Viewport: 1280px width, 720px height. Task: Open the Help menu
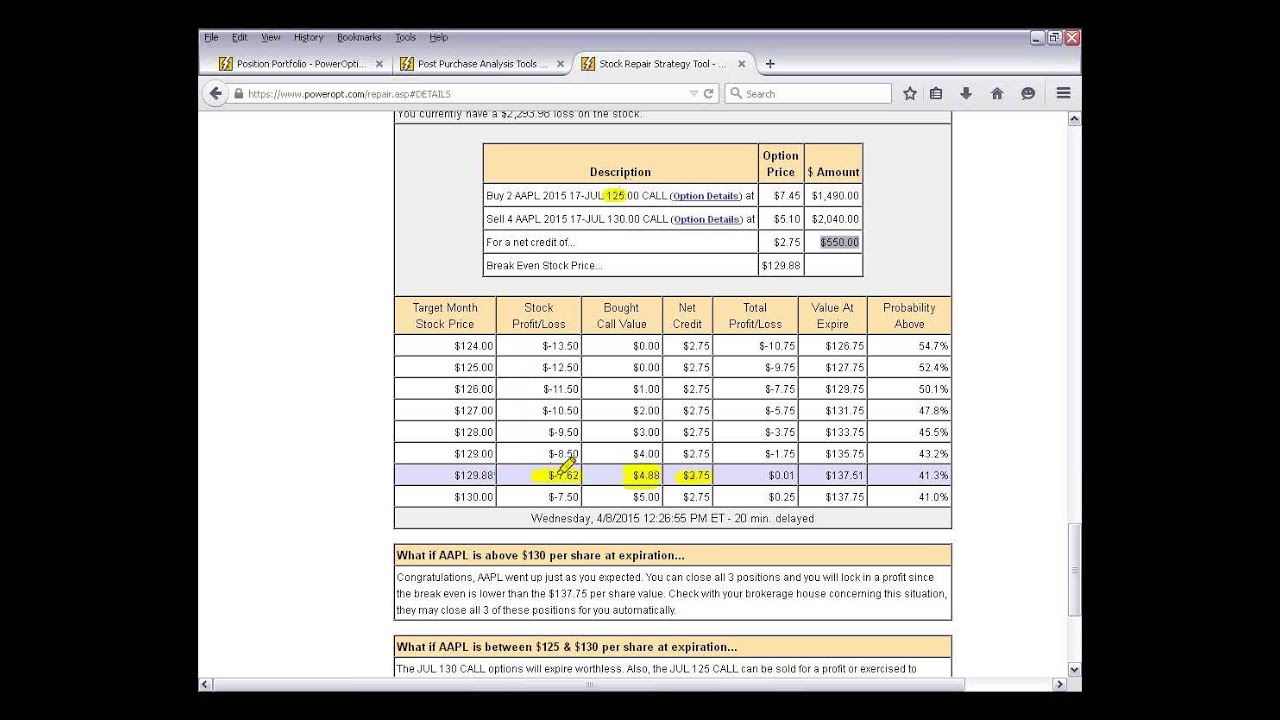point(438,37)
